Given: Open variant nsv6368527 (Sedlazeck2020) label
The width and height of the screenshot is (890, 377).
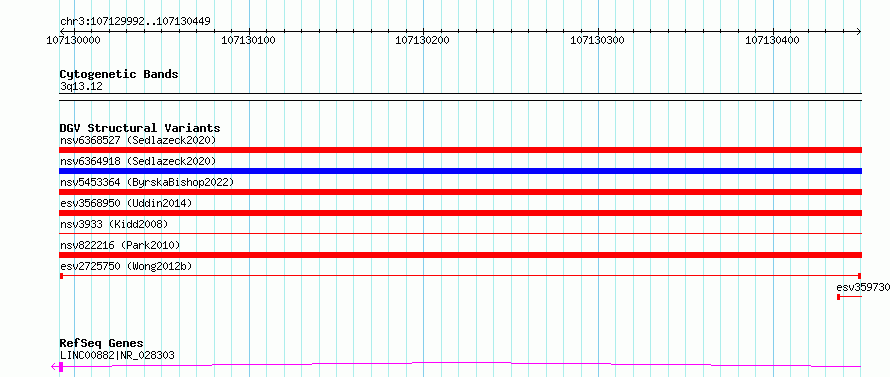Looking at the screenshot, I should tap(138, 140).
